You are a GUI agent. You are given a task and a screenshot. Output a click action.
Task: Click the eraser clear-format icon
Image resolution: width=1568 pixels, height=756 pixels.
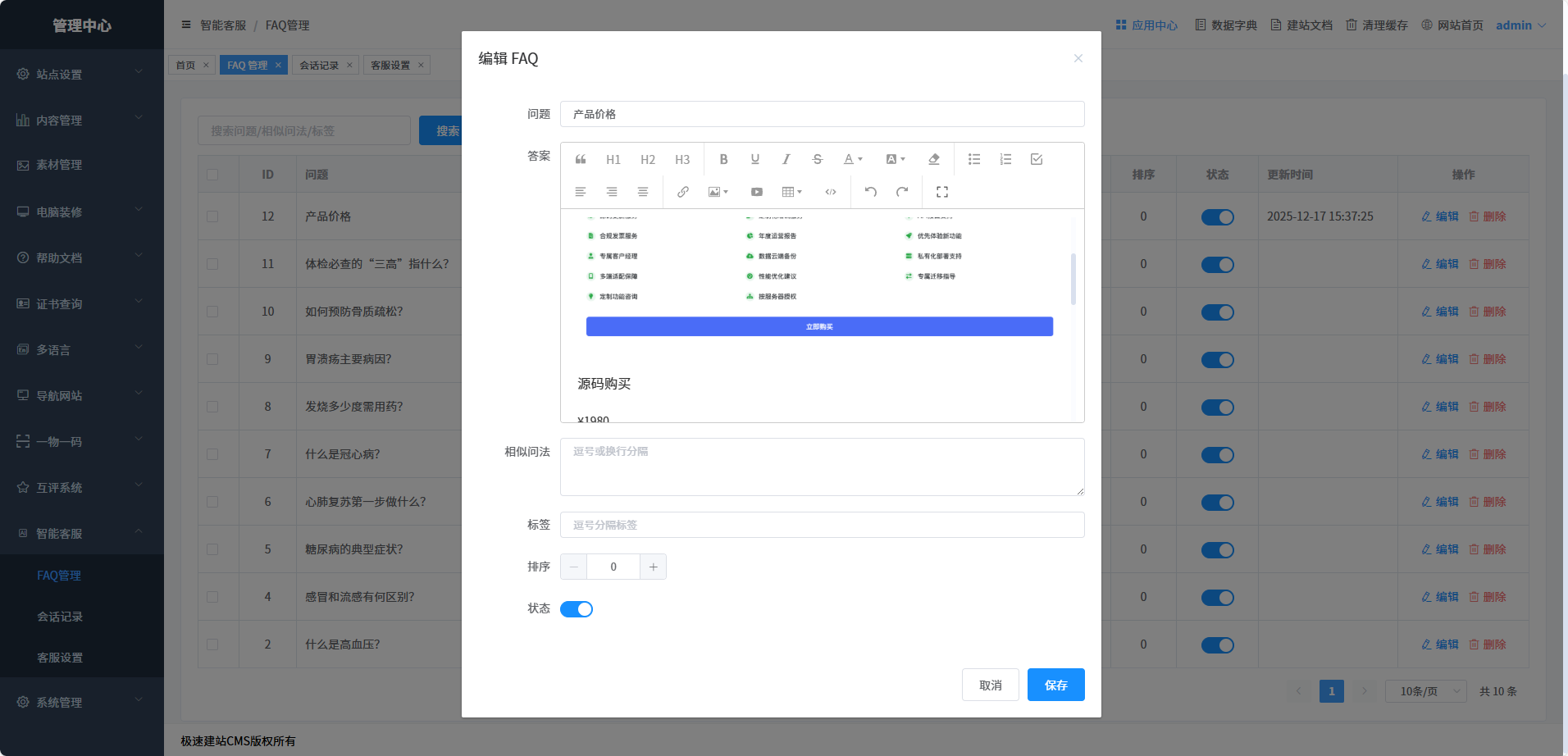[933, 159]
